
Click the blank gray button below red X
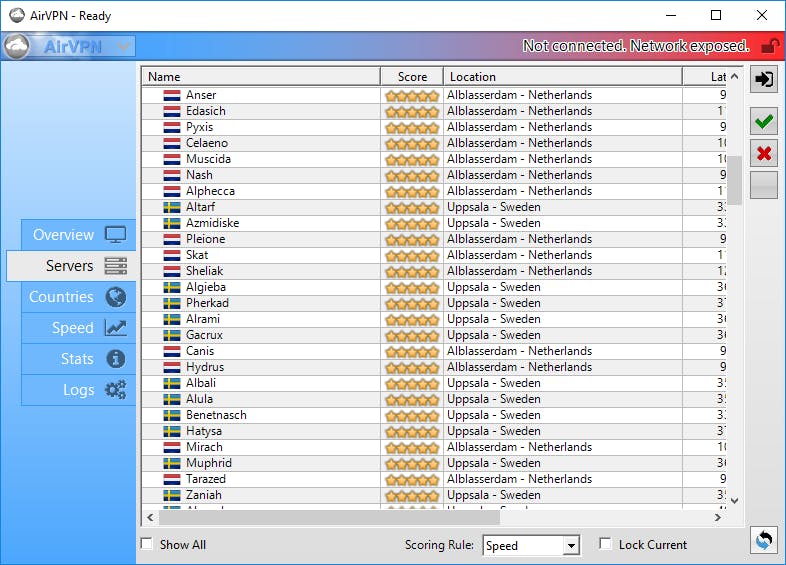point(763,185)
